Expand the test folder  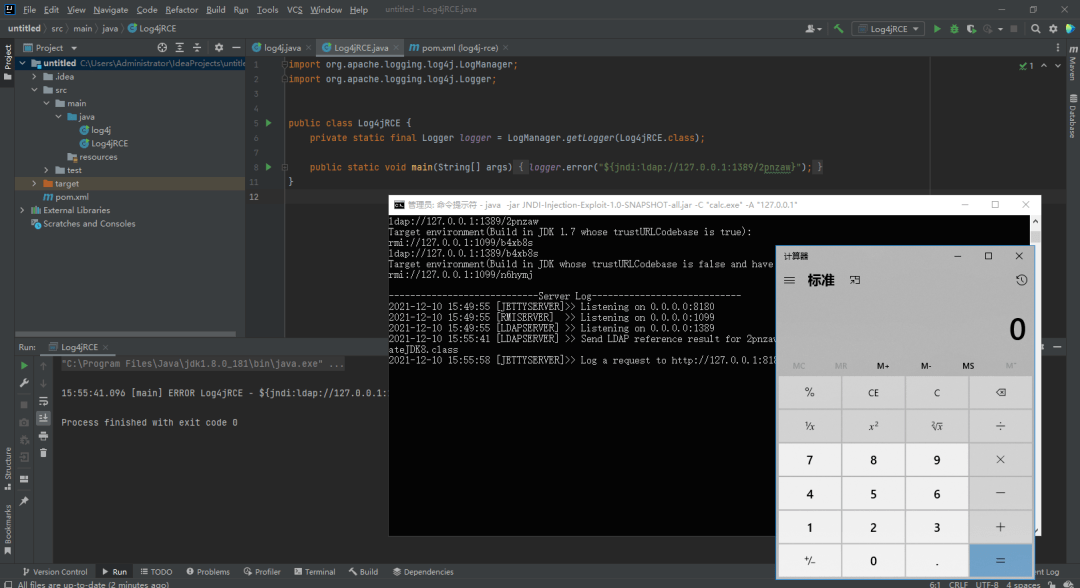[x=47, y=170]
